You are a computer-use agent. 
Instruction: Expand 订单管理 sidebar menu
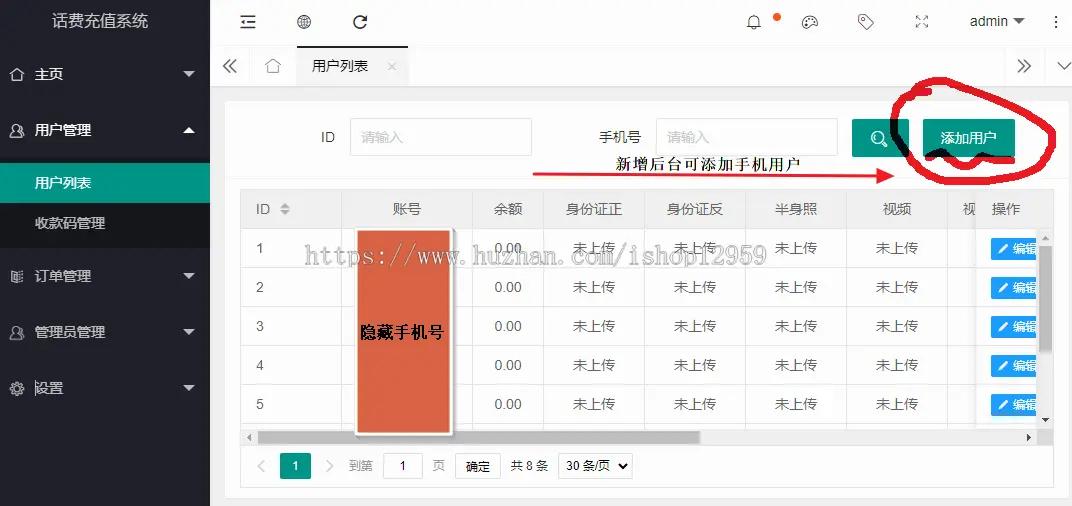click(x=104, y=276)
